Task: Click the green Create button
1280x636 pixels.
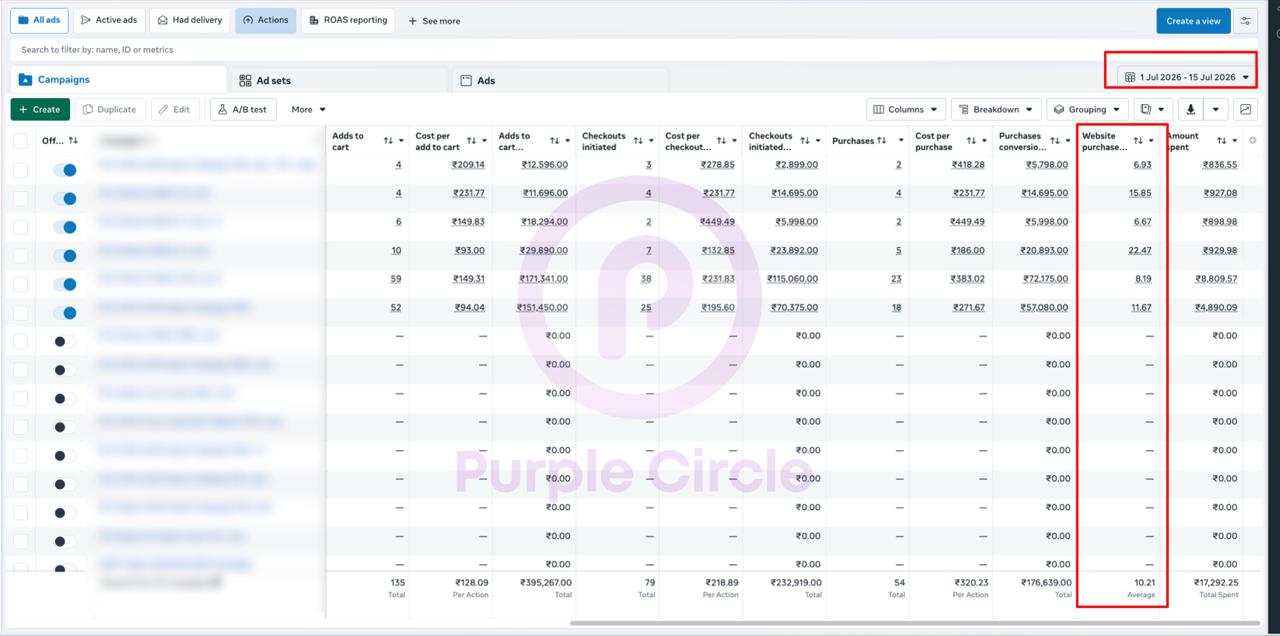Action: pos(40,109)
